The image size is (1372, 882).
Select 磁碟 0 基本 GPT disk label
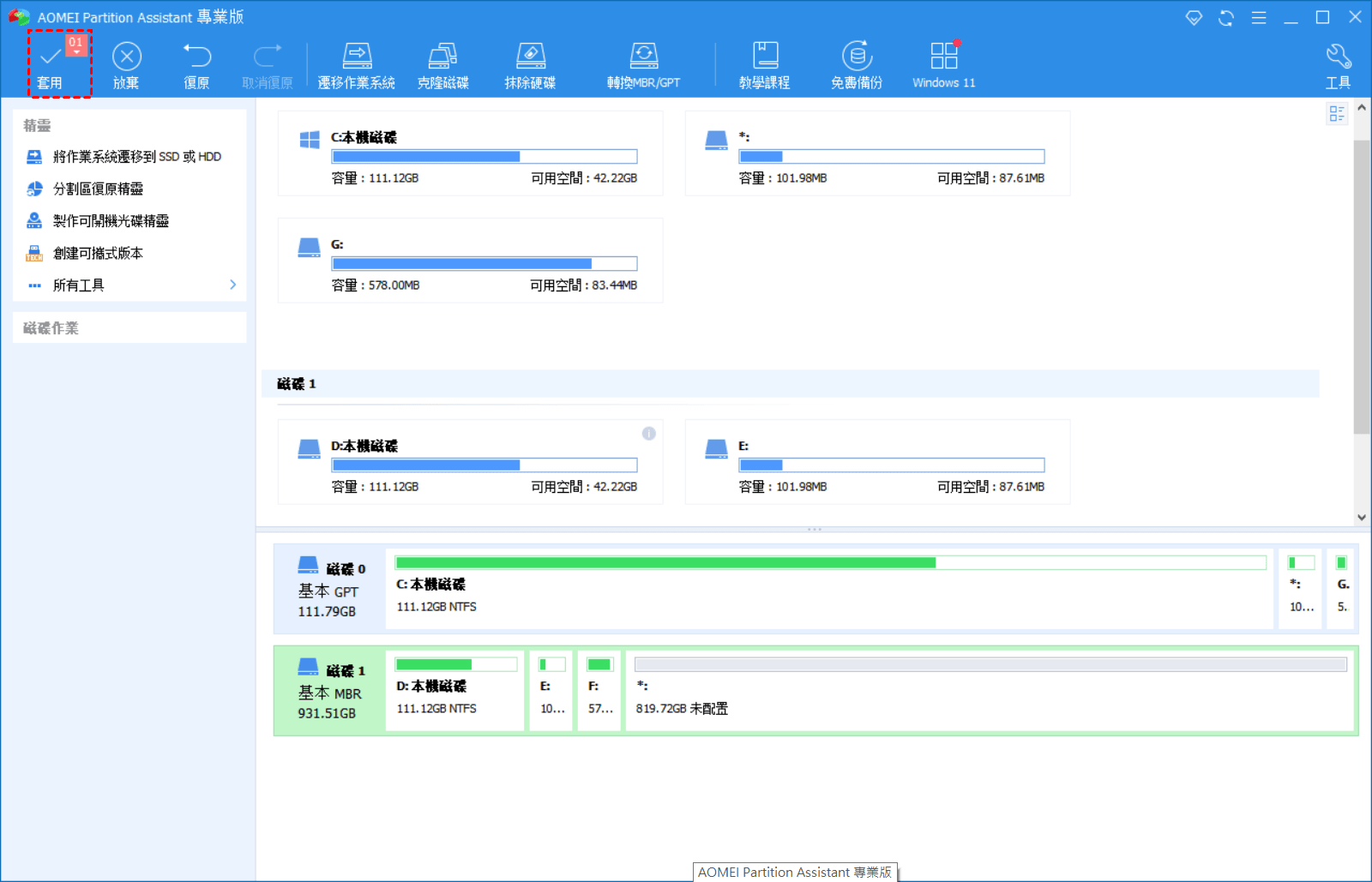point(330,589)
